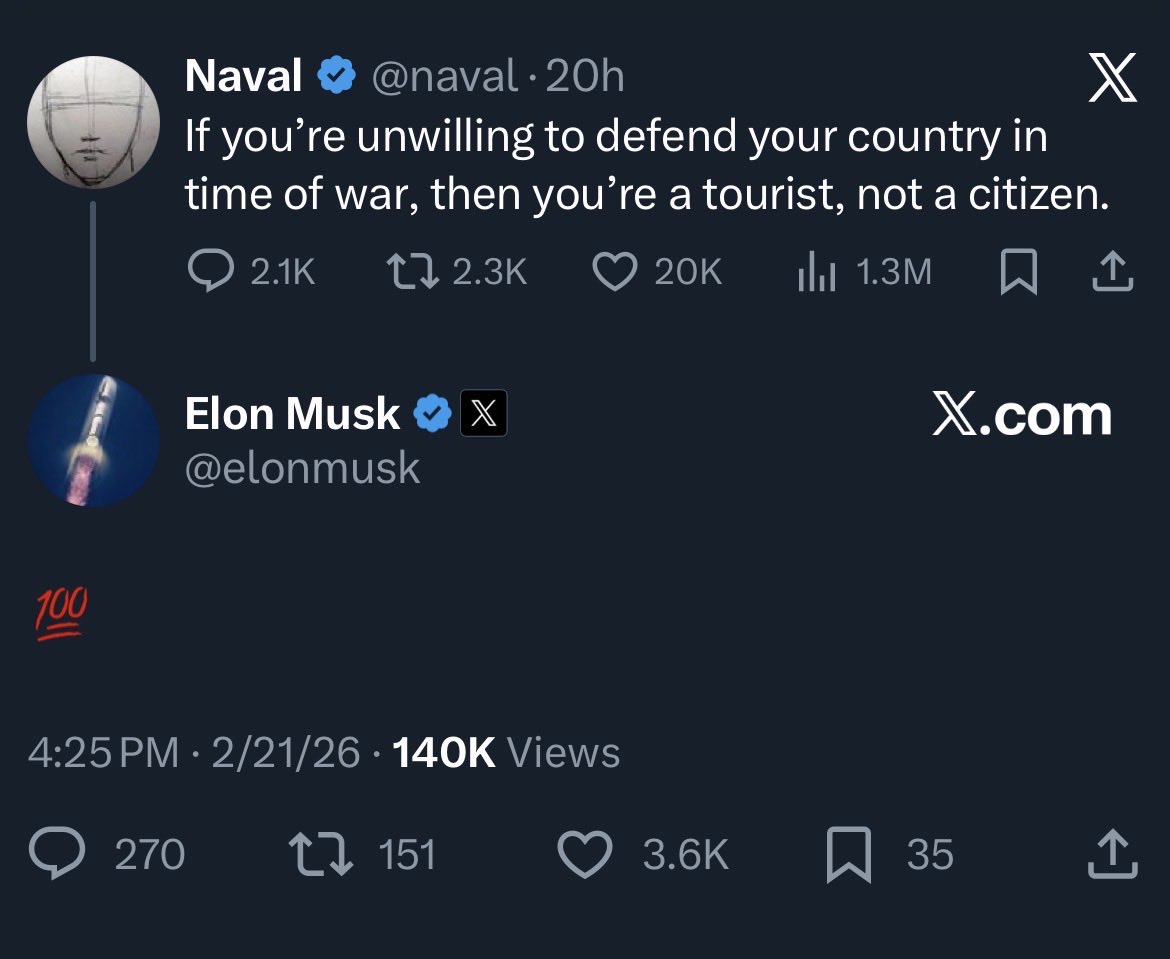Click the X logo in top corner
The width and height of the screenshot is (1170, 959).
click(1111, 79)
